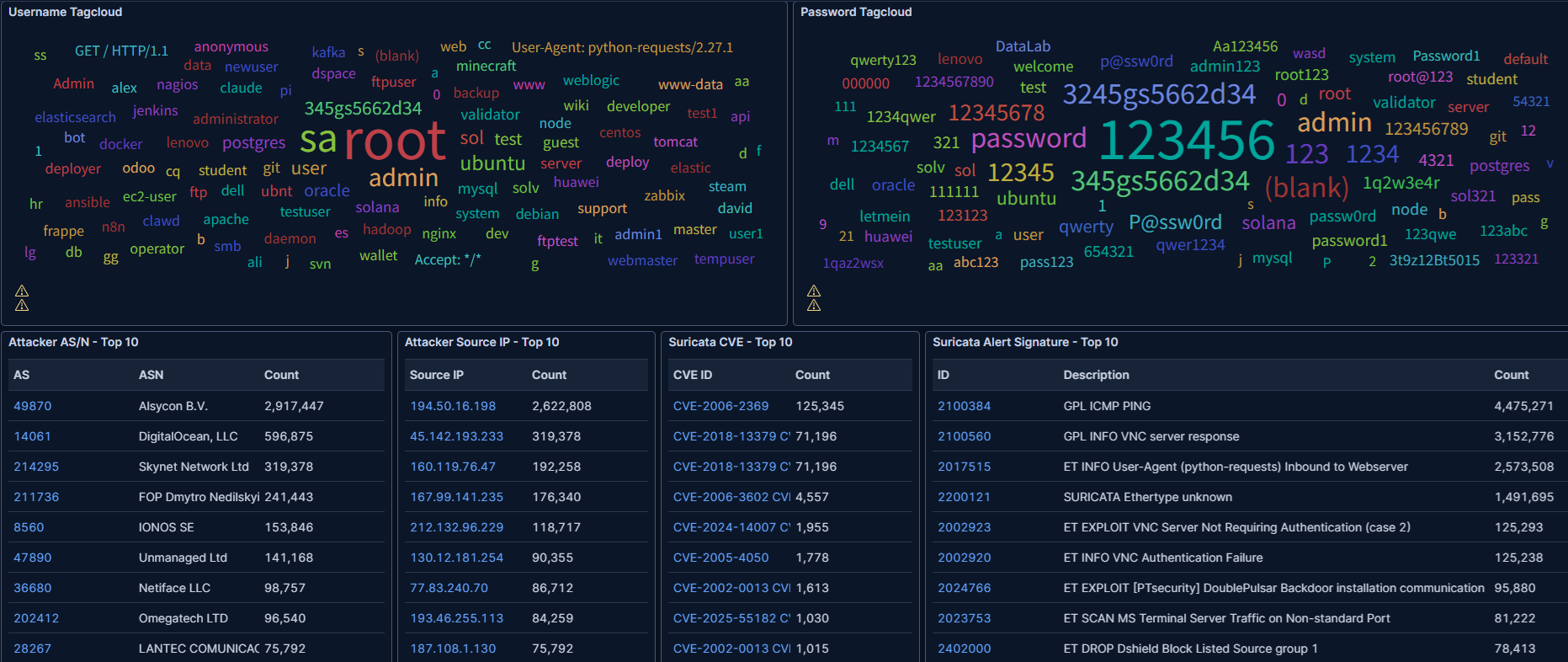This screenshot has height=662, width=1568.
Task: Select 'sa' tag in Username Tagcloud
Action: (x=319, y=141)
